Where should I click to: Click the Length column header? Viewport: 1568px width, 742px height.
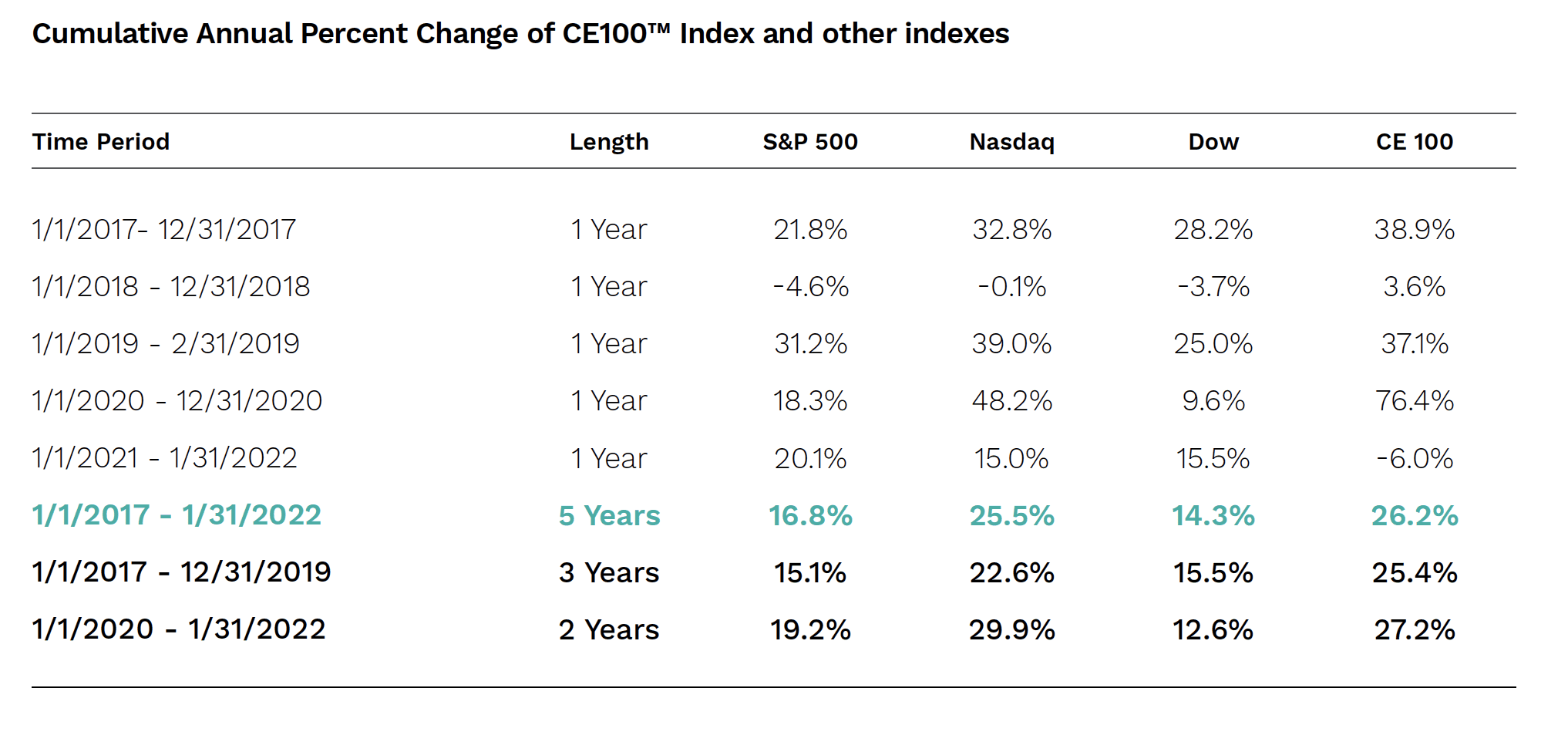609,142
